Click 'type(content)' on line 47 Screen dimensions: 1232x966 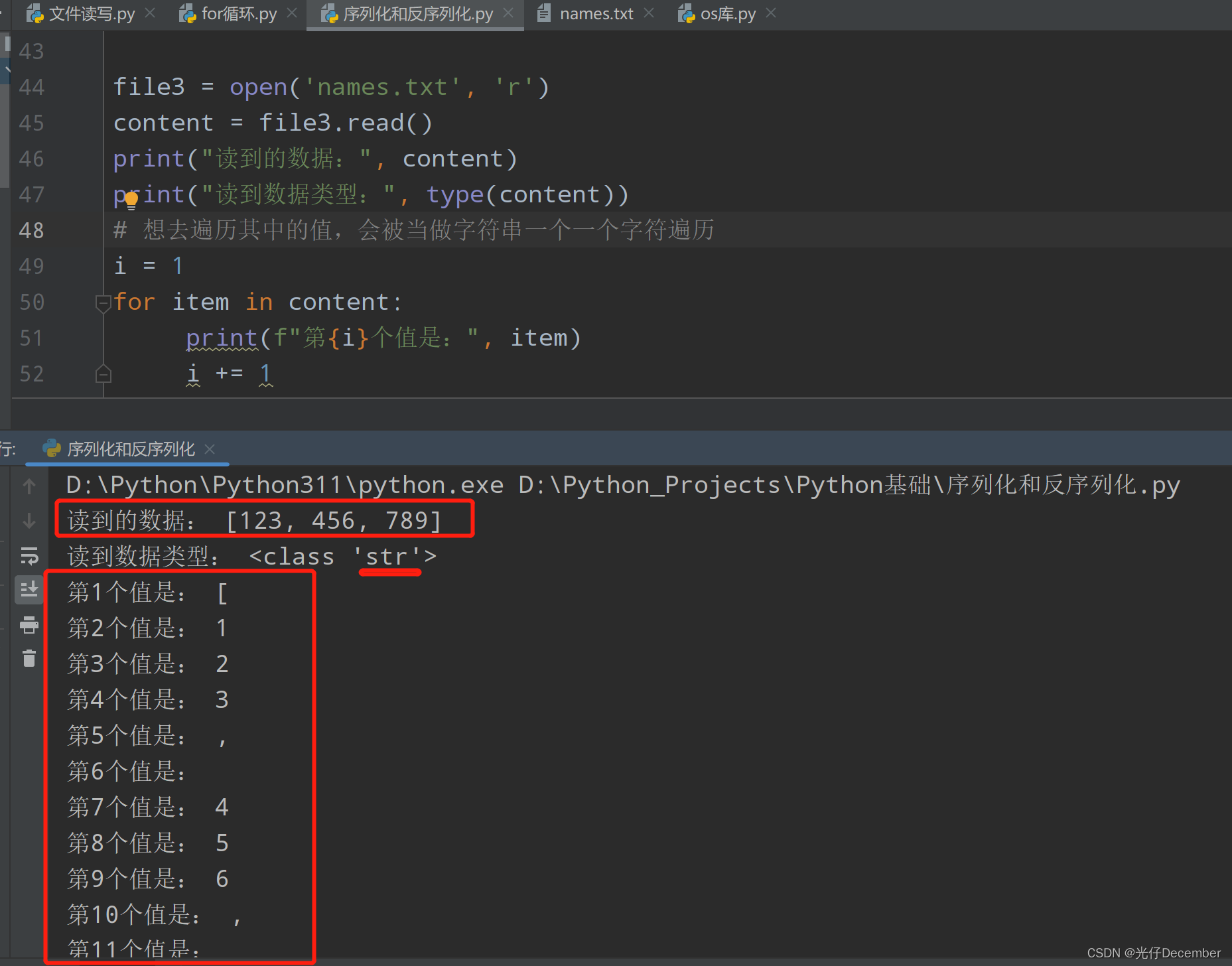click(520, 195)
